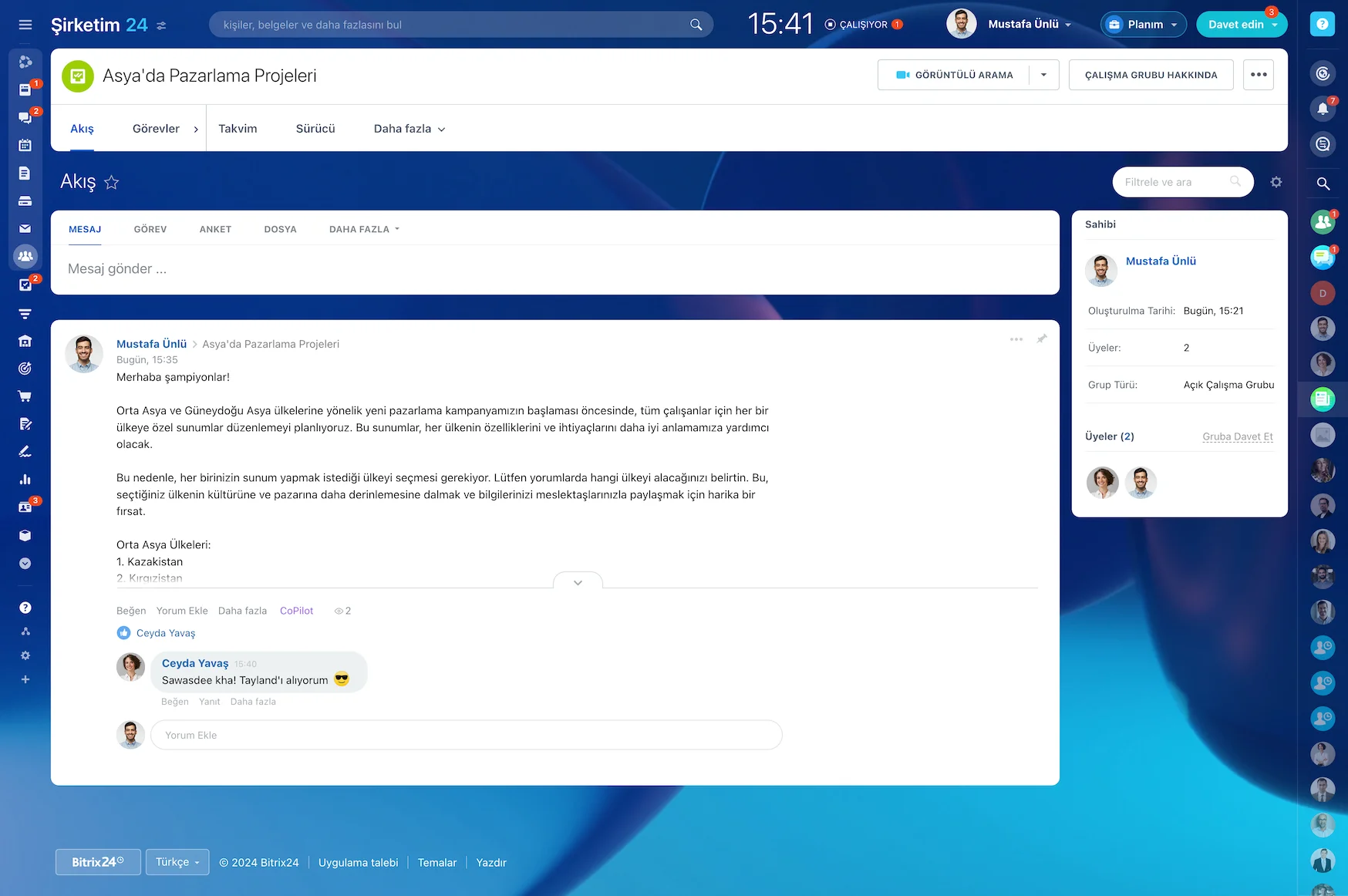Select the GÖREV post type tab
The width and height of the screenshot is (1348, 896).
pyautogui.click(x=150, y=229)
